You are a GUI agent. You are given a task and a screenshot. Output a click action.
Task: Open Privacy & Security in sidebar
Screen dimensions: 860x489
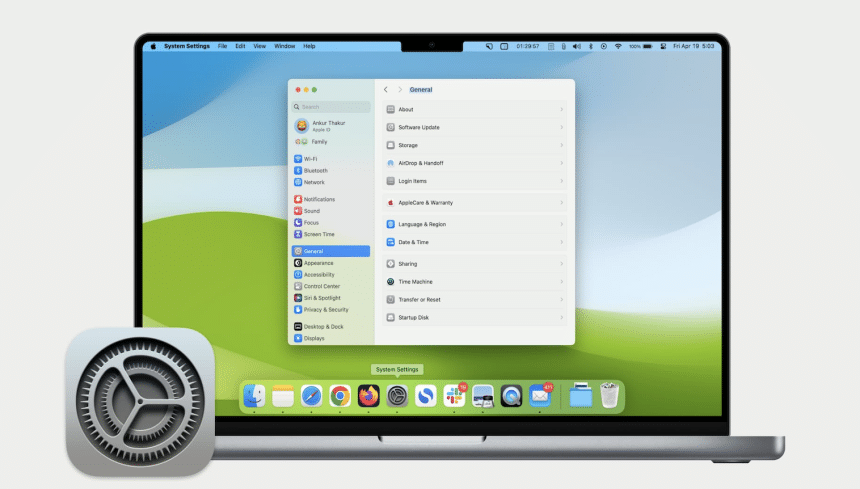point(331,310)
